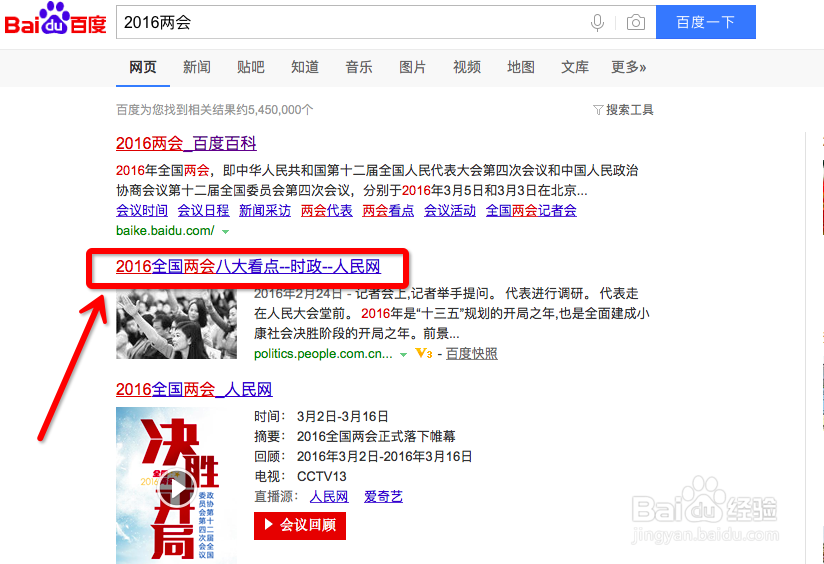
Task: Open the 百度快照 cached link
Action: tap(471, 354)
